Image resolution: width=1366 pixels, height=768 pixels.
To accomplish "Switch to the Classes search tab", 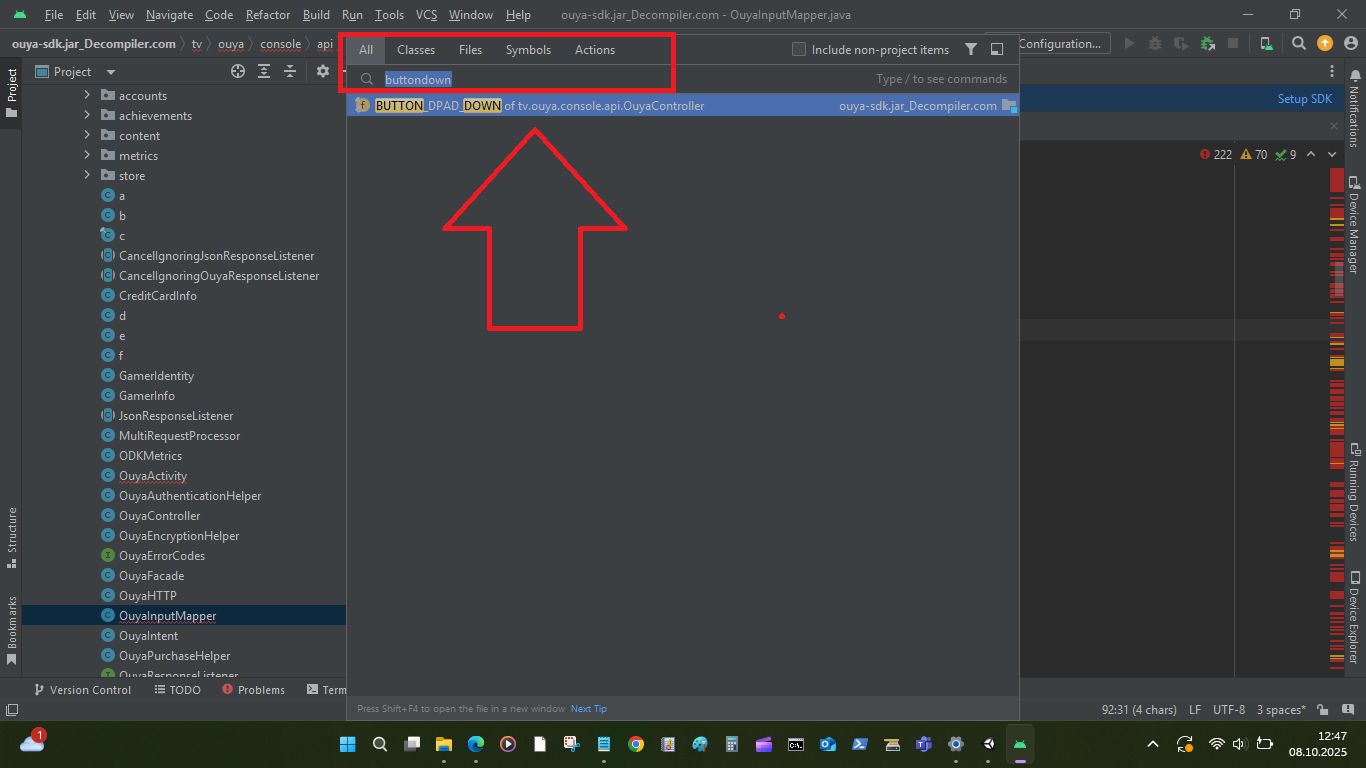I will pyautogui.click(x=416, y=50).
